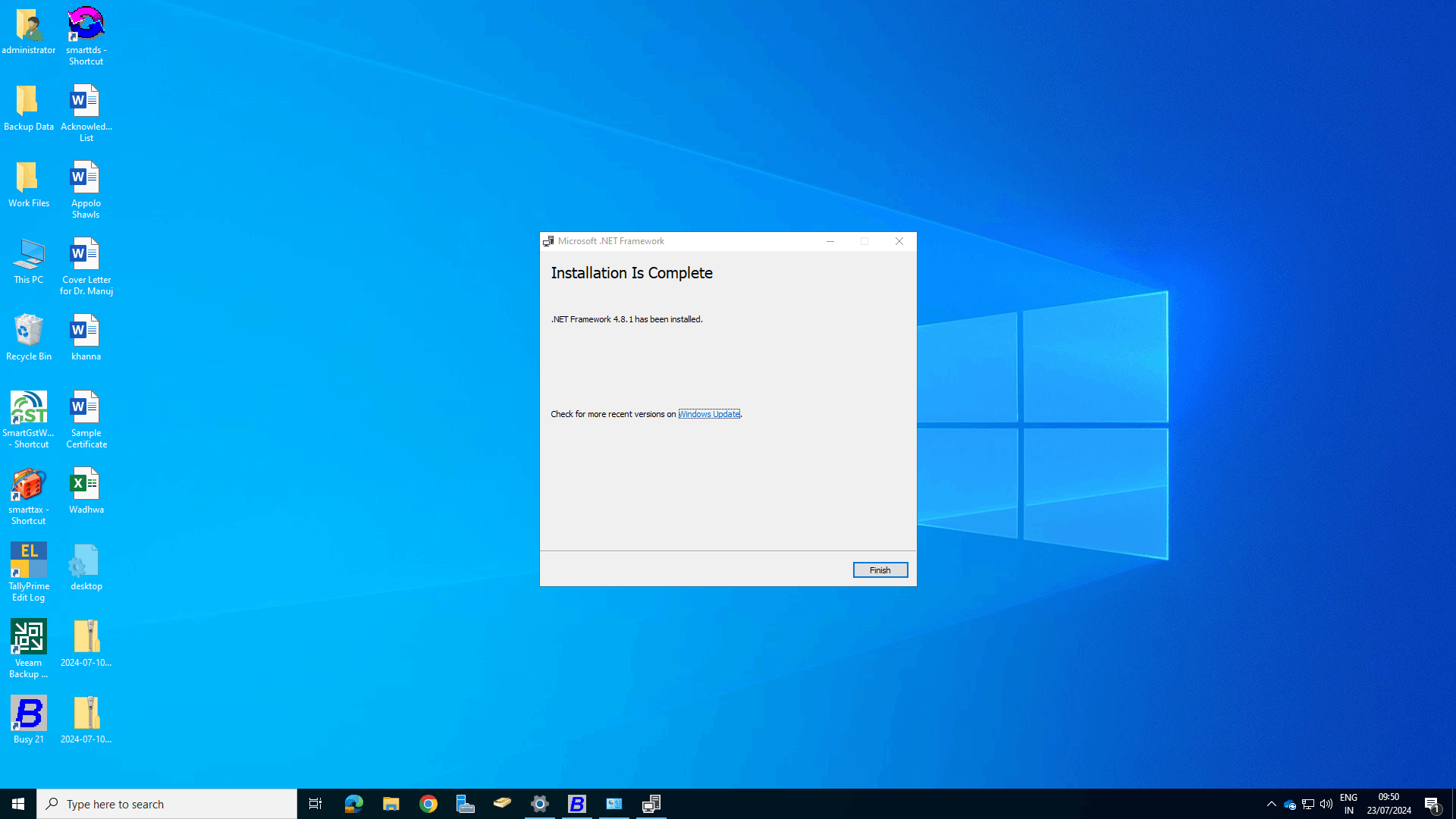
Task: Switch to the .NET installer taskbar icon
Action: [651, 804]
